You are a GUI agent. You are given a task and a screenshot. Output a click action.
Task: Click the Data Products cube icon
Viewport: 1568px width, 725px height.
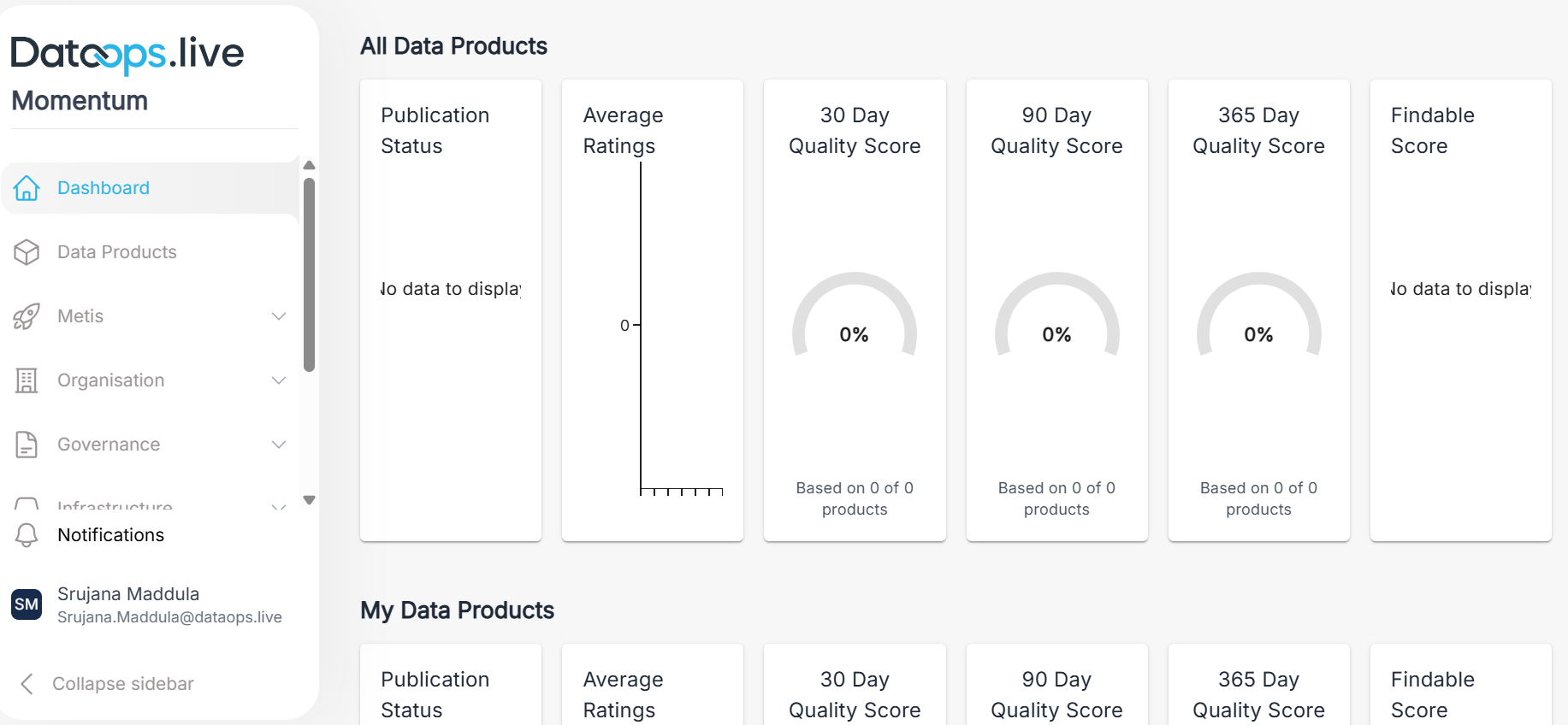(x=27, y=252)
